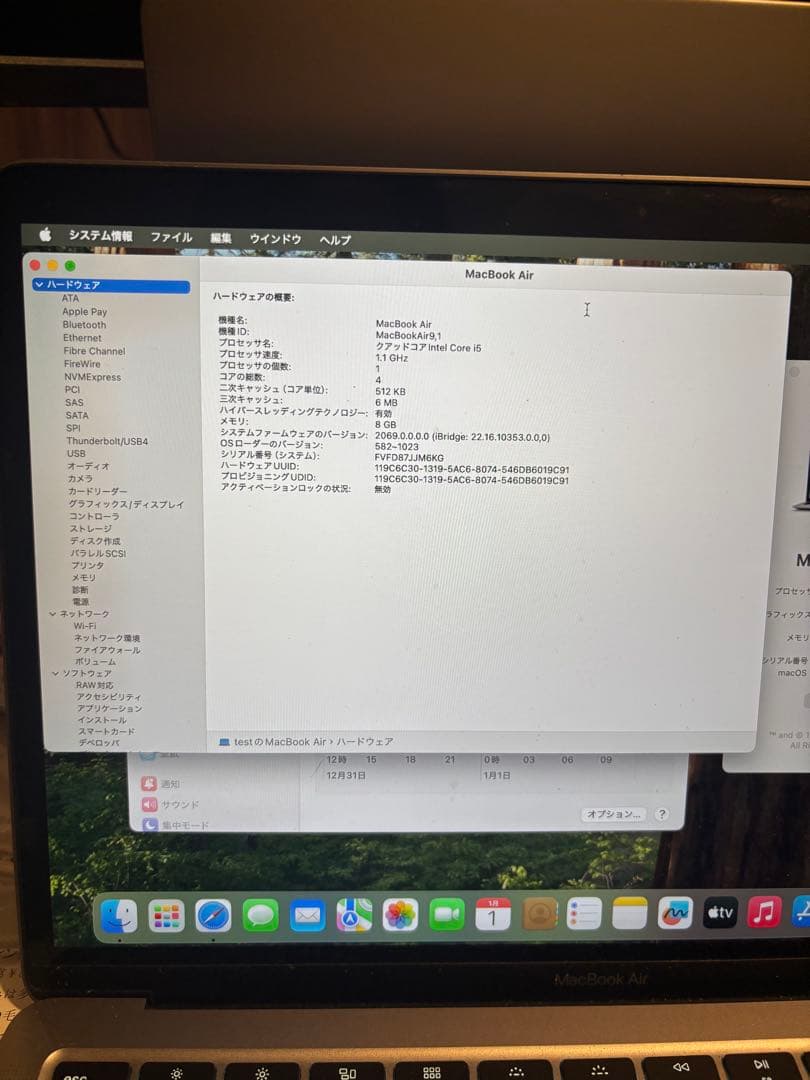Open the Mail app from the Dock
810x1080 pixels.
tap(306, 913)
